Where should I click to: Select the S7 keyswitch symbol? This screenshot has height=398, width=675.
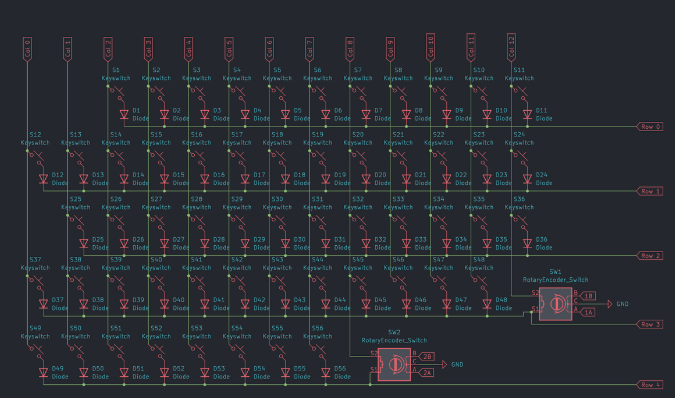(358, 93)
